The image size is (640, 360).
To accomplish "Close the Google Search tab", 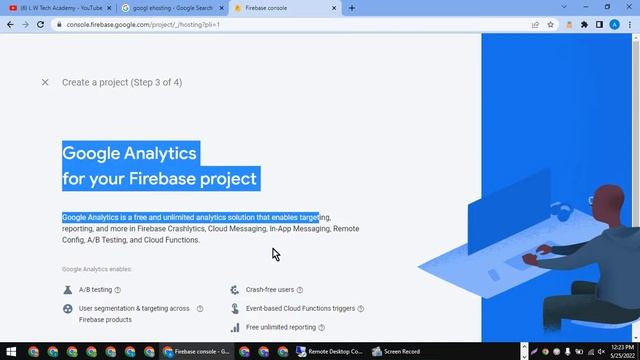I will pos(222,8).
